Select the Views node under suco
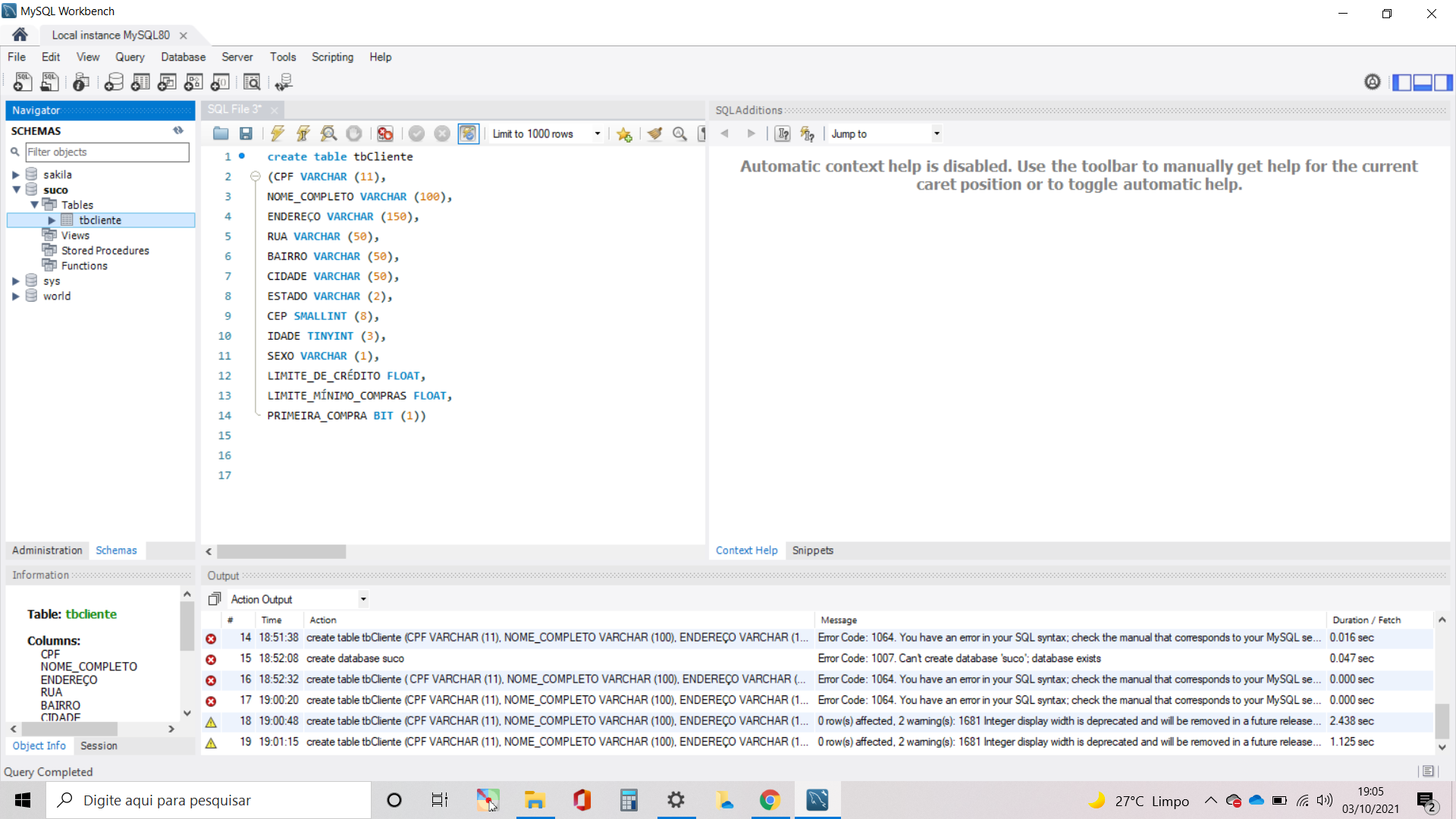 75,235
